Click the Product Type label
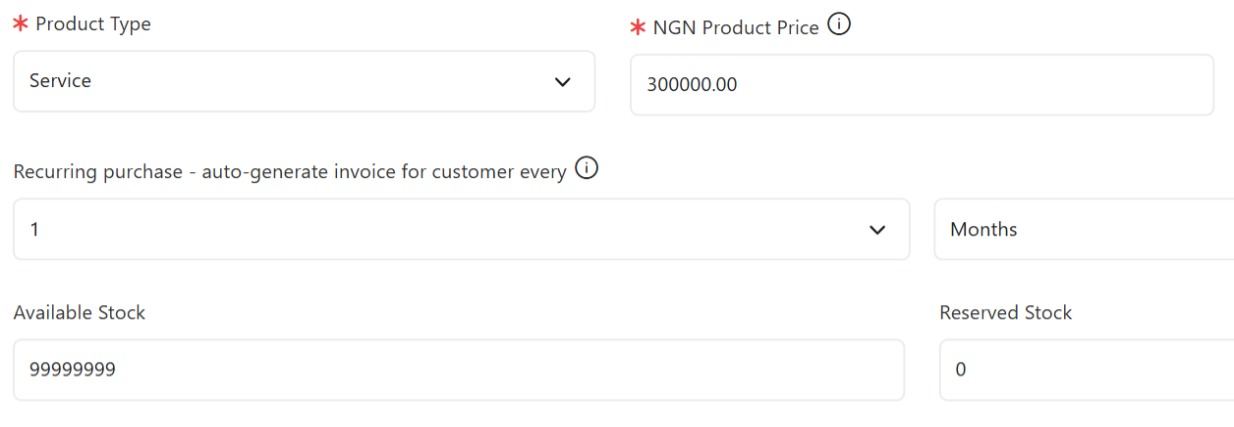 point(93,25)
